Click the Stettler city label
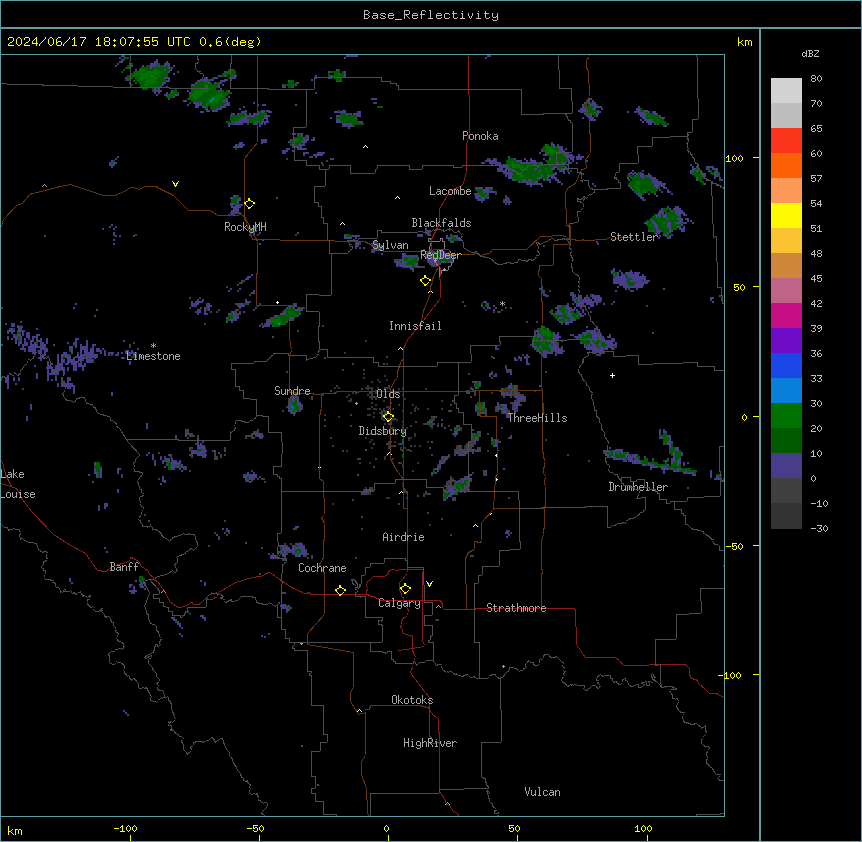862x842 pixels. tap(634, 237)
